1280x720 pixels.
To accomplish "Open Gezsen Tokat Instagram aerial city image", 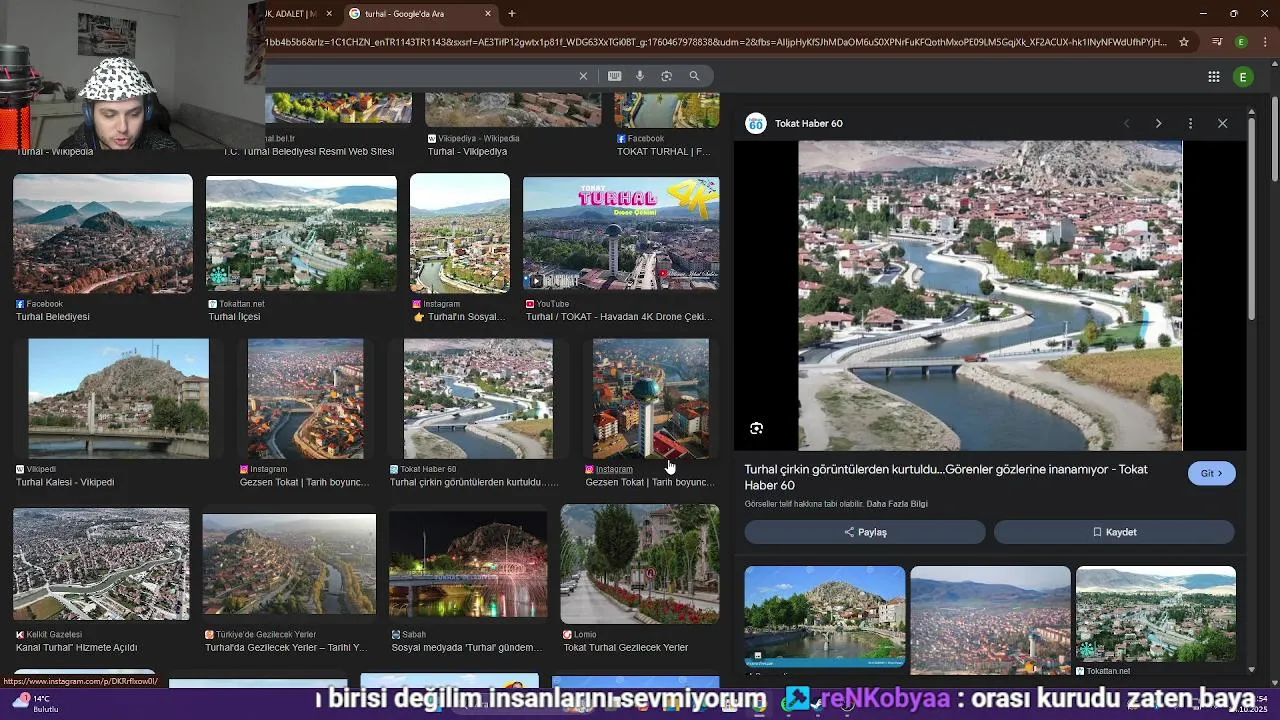I will tap(306, 398).
